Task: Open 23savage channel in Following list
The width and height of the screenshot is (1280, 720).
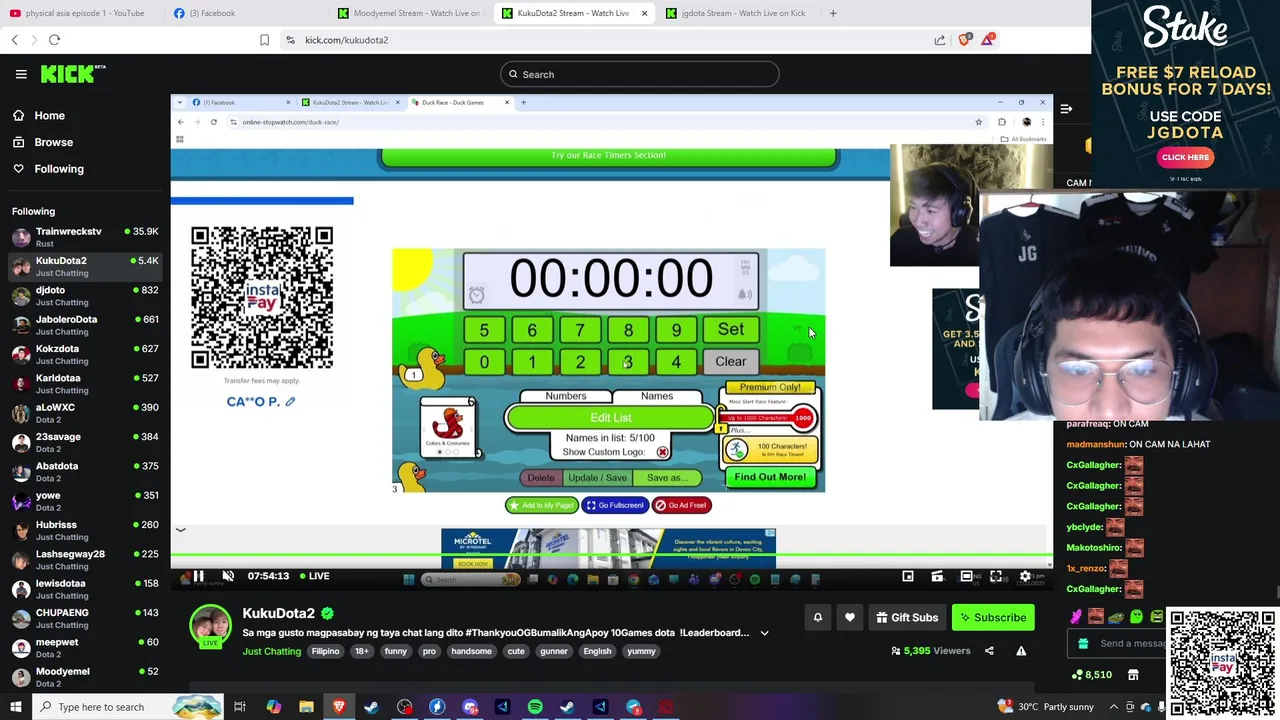Action: point(85,442)
